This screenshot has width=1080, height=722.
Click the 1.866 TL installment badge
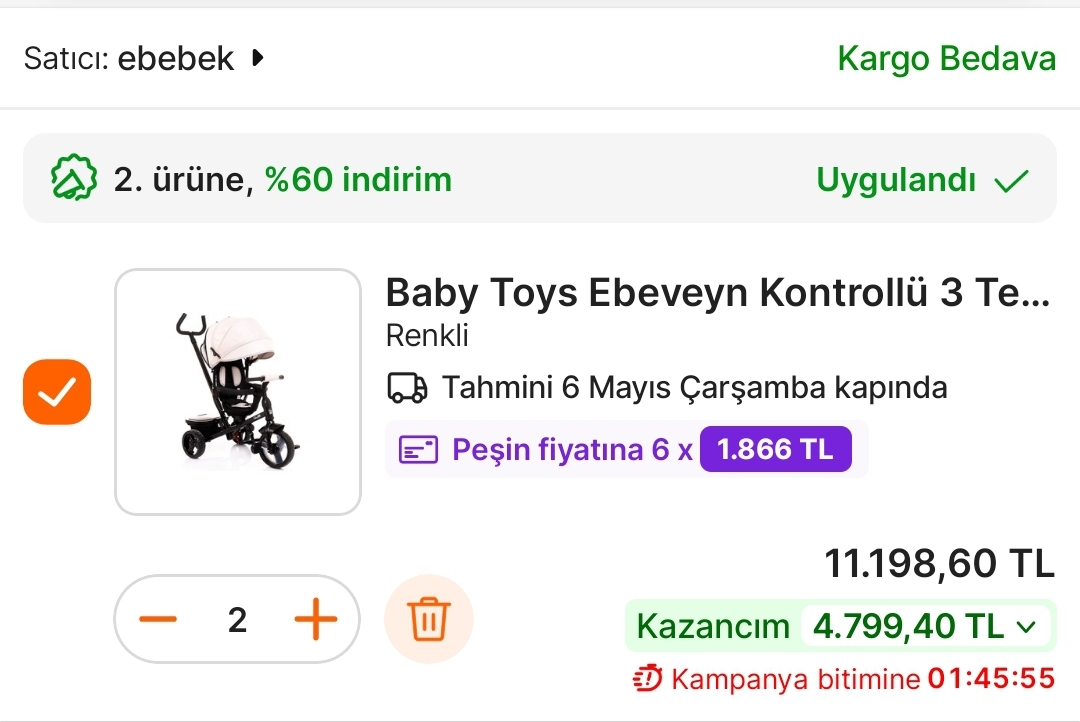[775, 450]
